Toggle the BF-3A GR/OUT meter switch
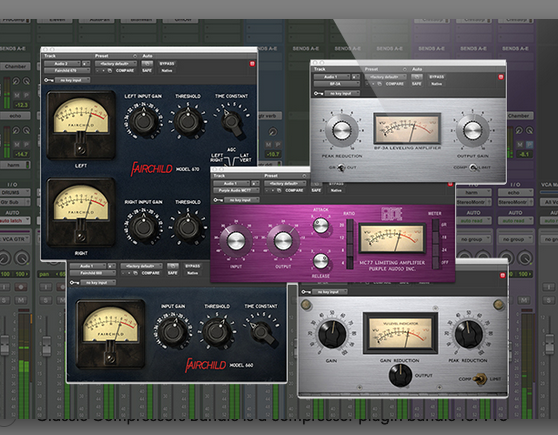The width and height of the screenshot is (558, 435). click(x=341, y=167)
